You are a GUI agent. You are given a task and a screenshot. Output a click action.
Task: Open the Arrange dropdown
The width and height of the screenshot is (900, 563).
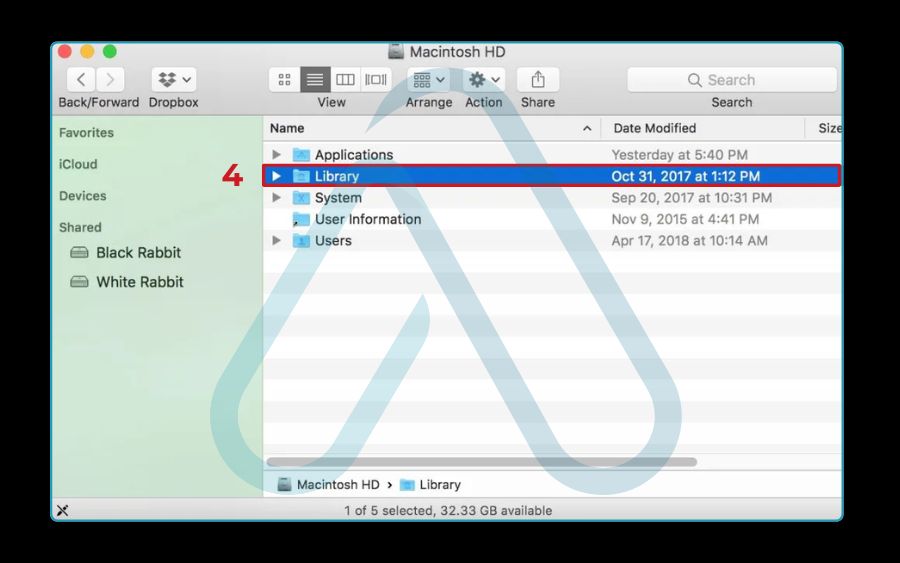coord(428,80)
